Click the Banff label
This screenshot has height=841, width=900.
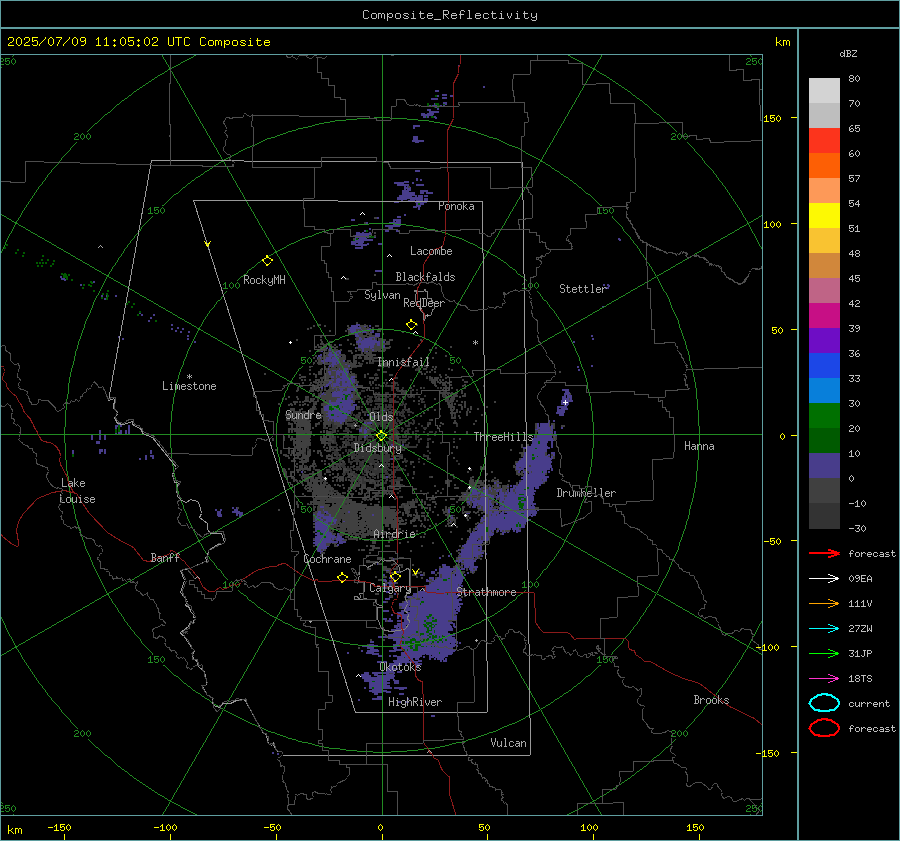pyautogui.click(x=165, y=557)
